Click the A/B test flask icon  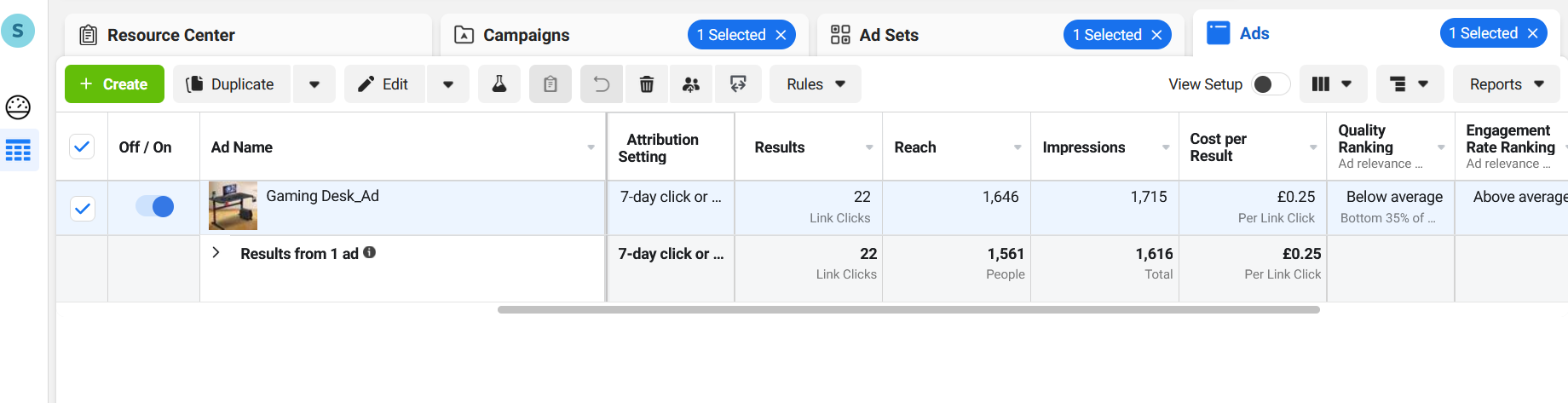[499, 84]
